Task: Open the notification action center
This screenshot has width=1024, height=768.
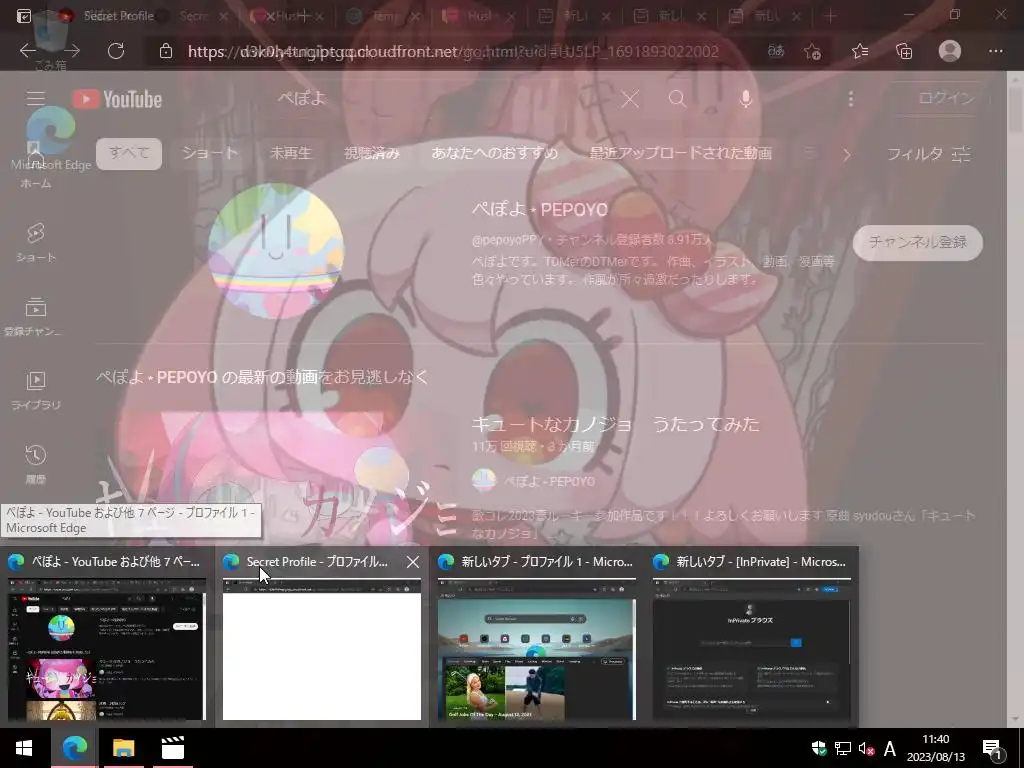Action: tap(993, 749)
